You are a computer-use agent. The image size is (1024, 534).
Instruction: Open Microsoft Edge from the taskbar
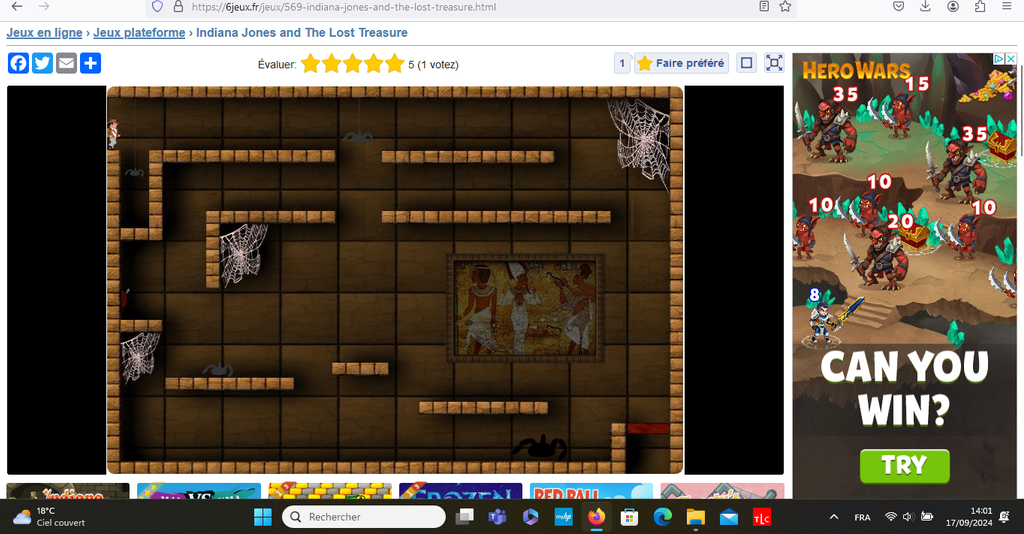[x=662, y=517]
